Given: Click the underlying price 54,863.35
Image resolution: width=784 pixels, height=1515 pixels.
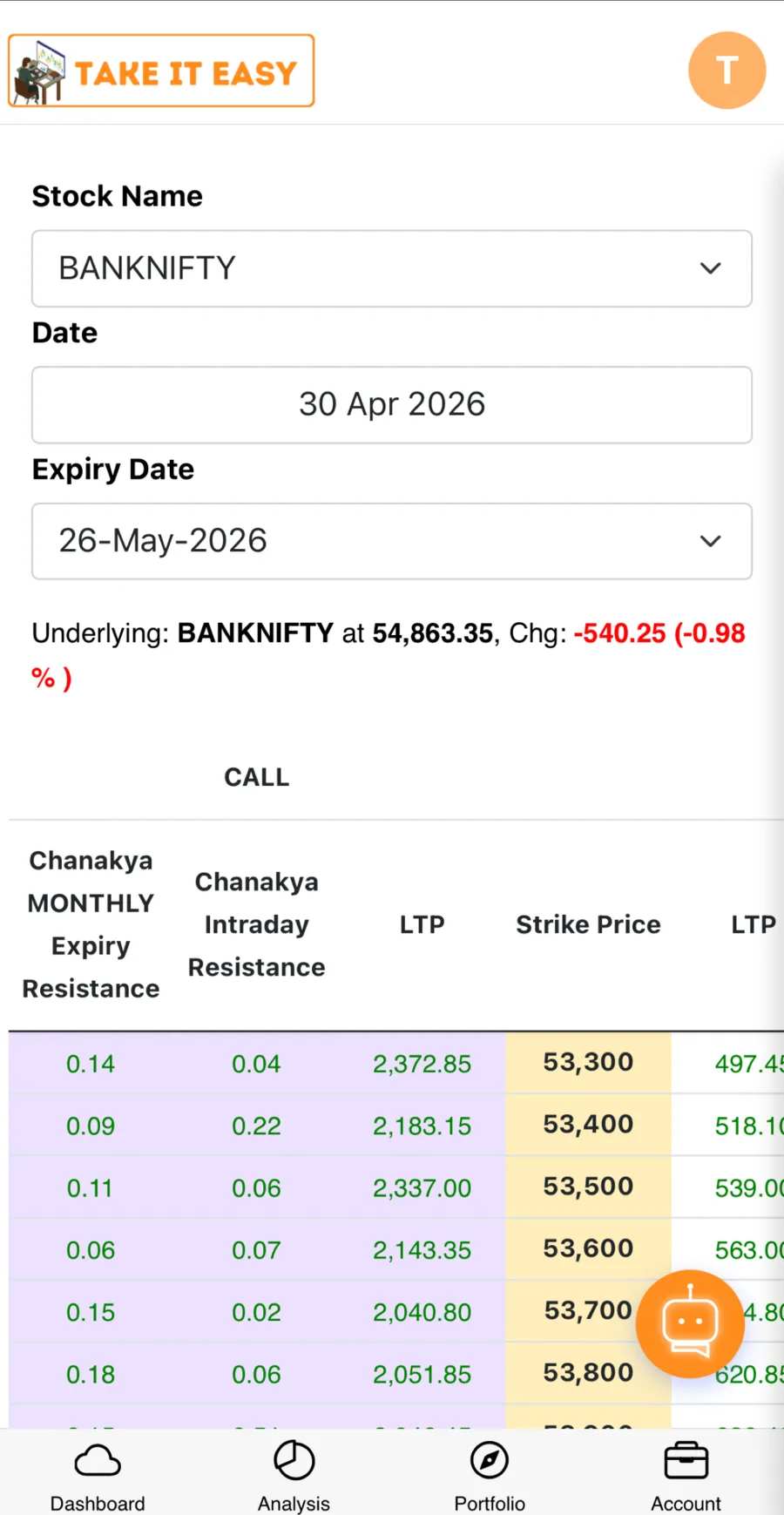Looking at the screenshot, I should click(433, 633).
